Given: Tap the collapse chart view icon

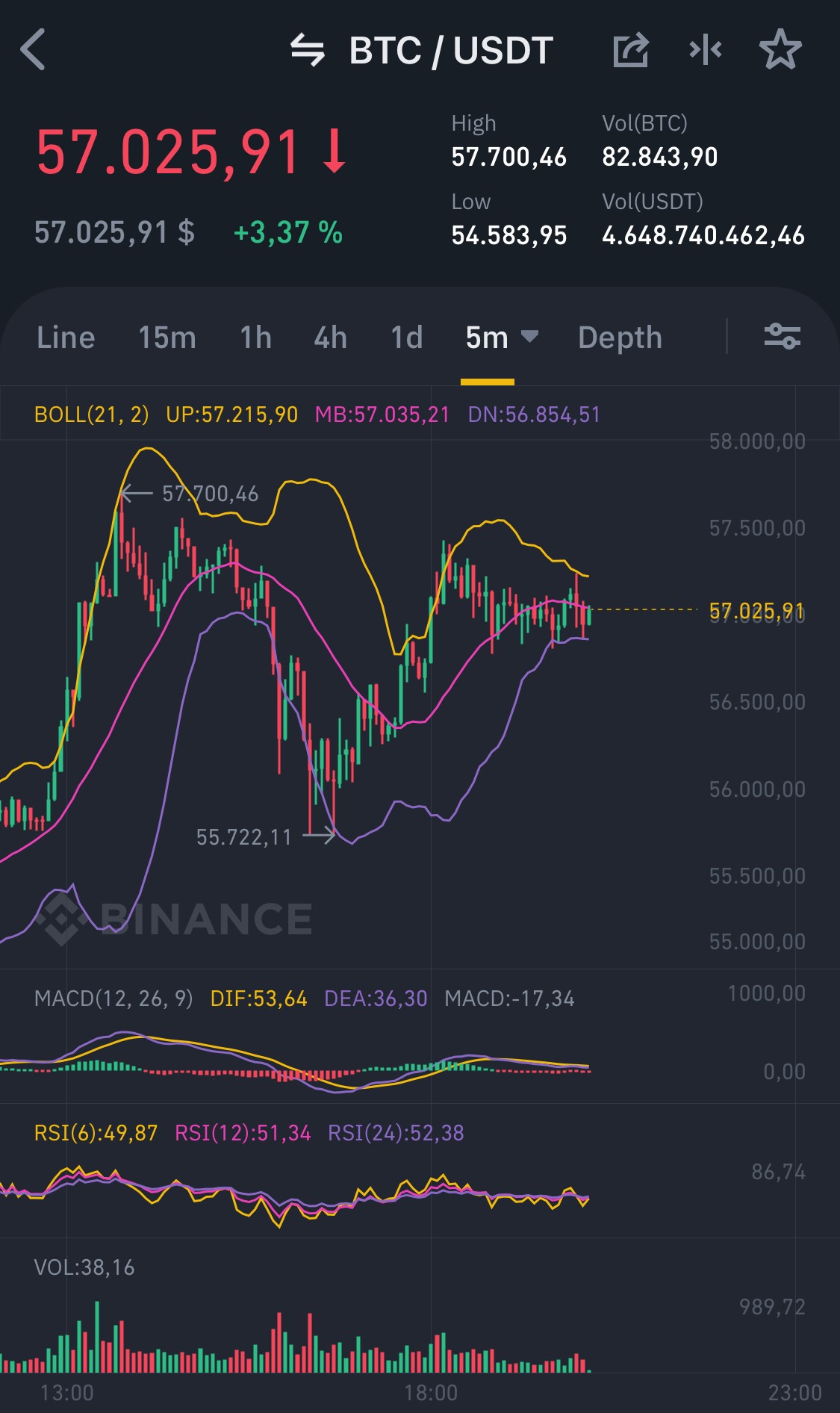Looking at the screenshot, I should point(705,50).
